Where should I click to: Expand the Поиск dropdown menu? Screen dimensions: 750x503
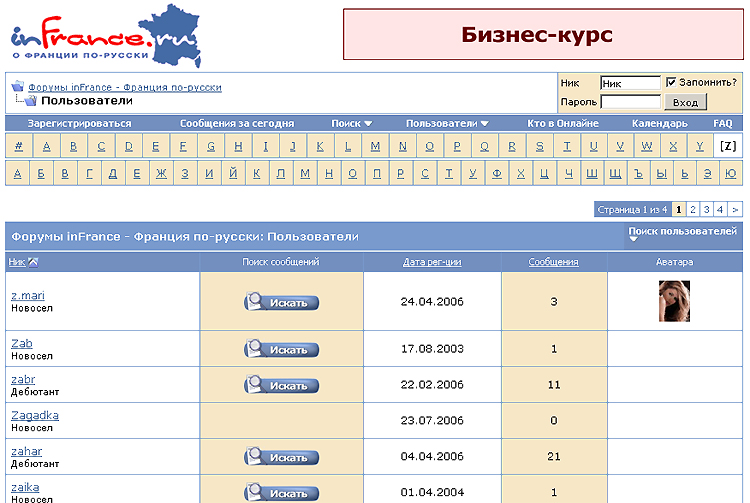coord(352,123)
